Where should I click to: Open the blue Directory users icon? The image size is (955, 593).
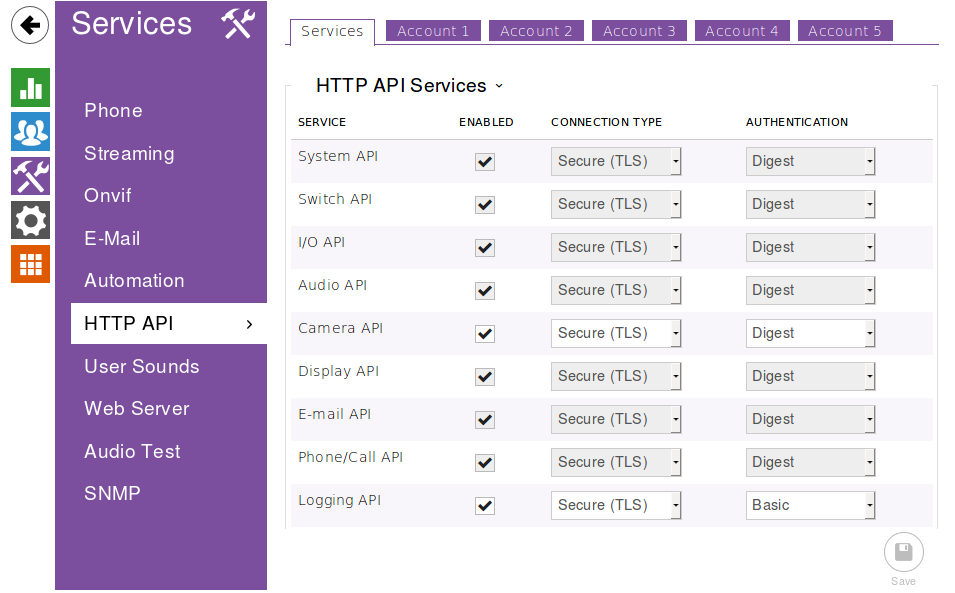(x=30, y=131)
